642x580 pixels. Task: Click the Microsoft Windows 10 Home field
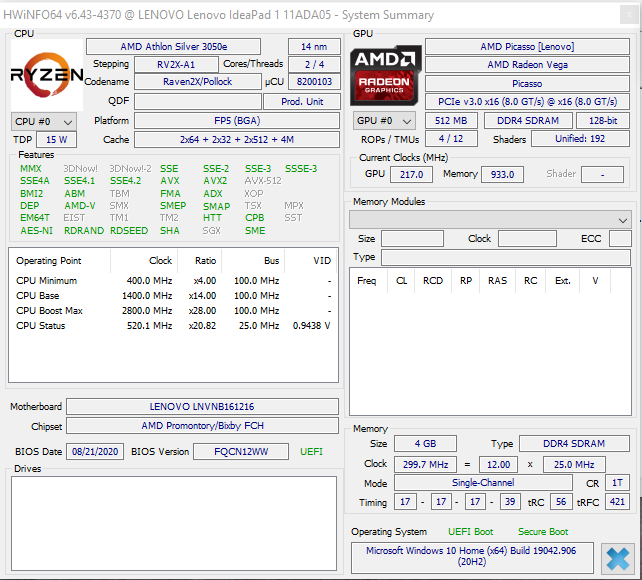(x=472, y=556)
